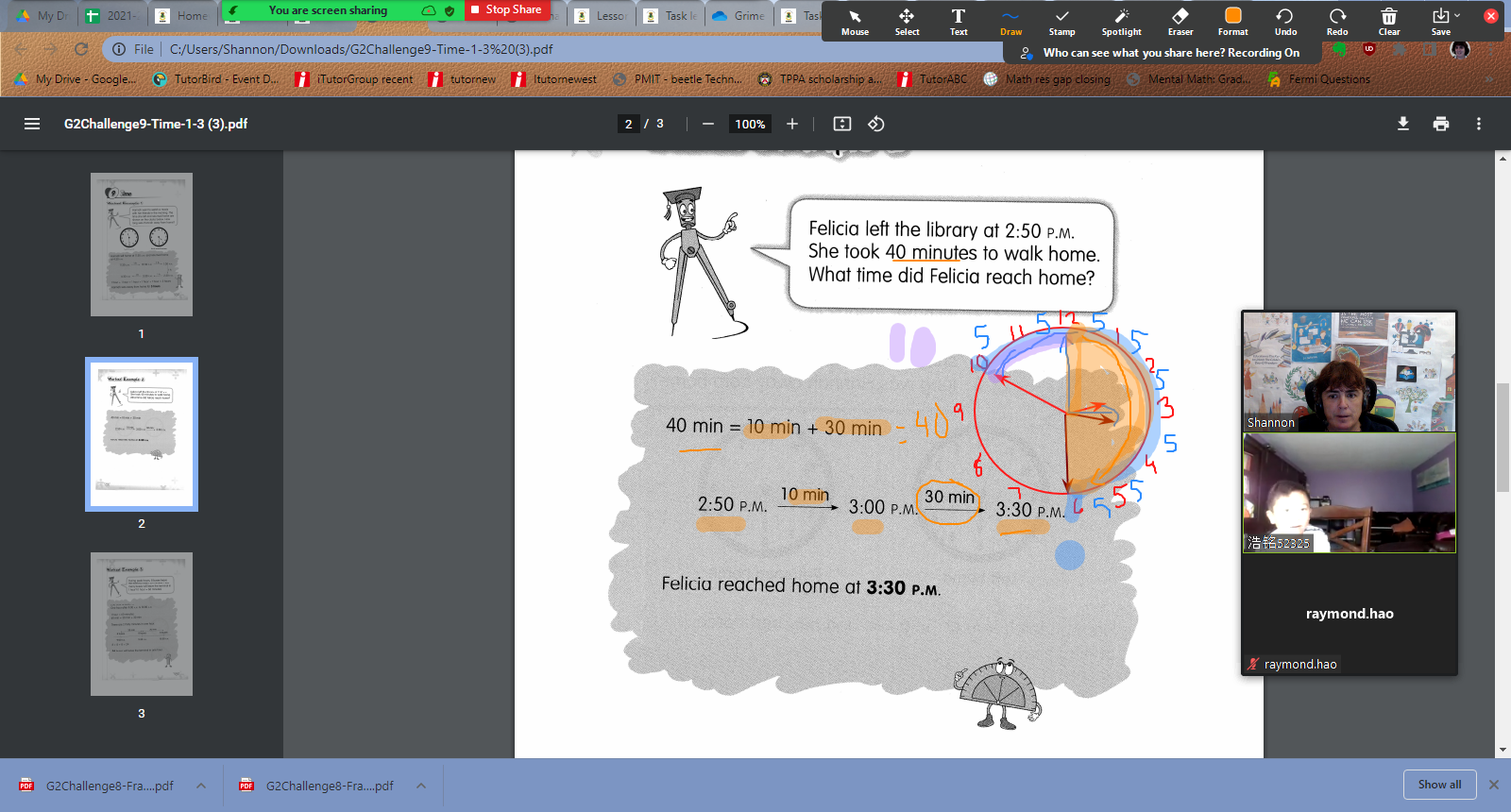Redo the annotation
The image size is (1511, 812).
coord(1337,22)
